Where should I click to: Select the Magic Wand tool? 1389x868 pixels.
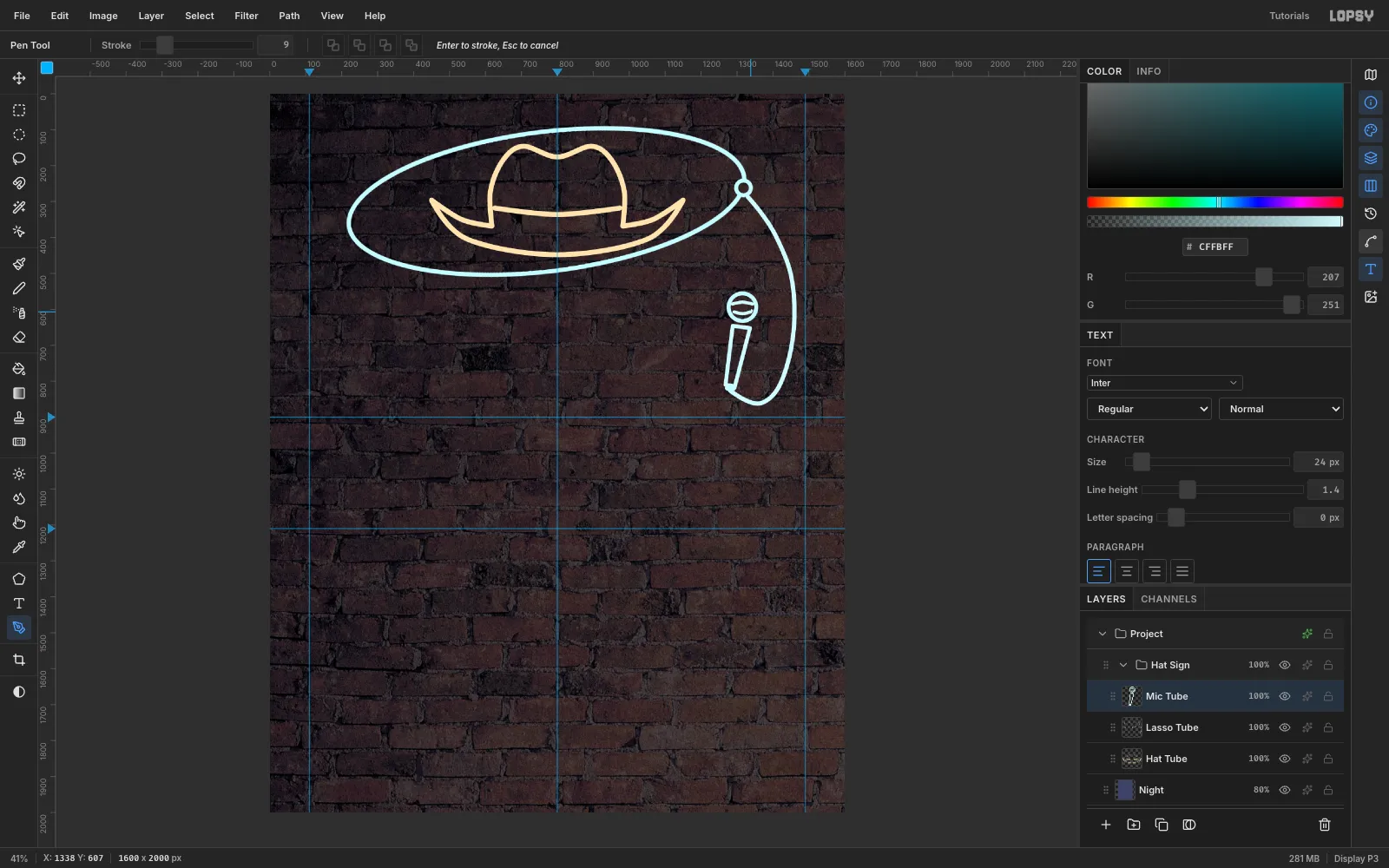click(x=19, y=207)
